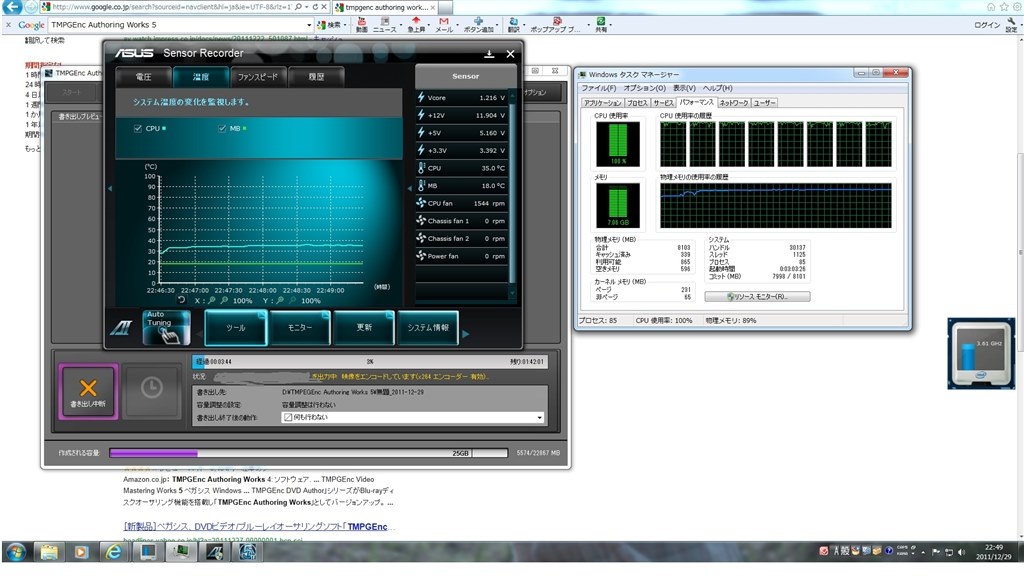1024x576 pixels.
Task: Uncheck the CPU temperature checkbox
Action: [138, 128]
